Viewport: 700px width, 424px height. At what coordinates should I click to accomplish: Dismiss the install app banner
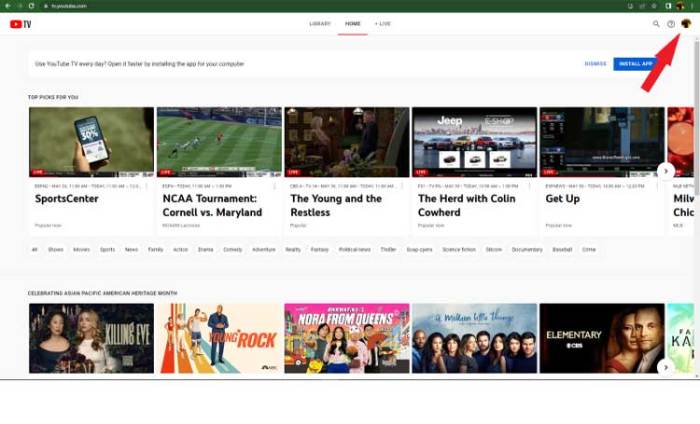pos(596,64)
